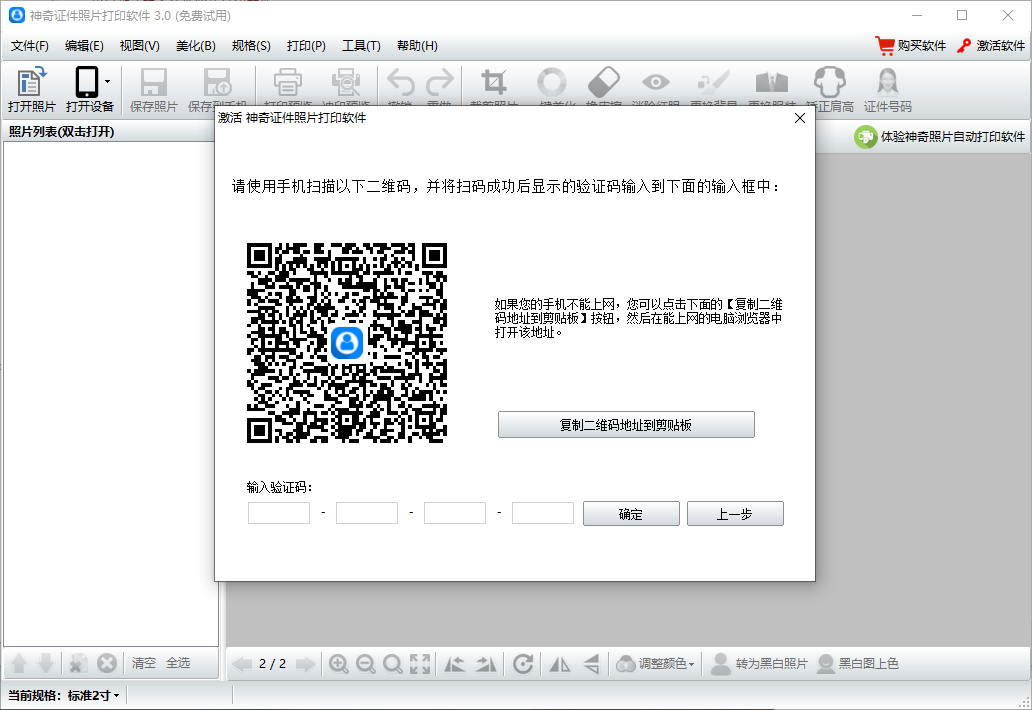Click the remove photo from list icon
The width and height of the screenshot is (1032, 710).
click(77, 663)
